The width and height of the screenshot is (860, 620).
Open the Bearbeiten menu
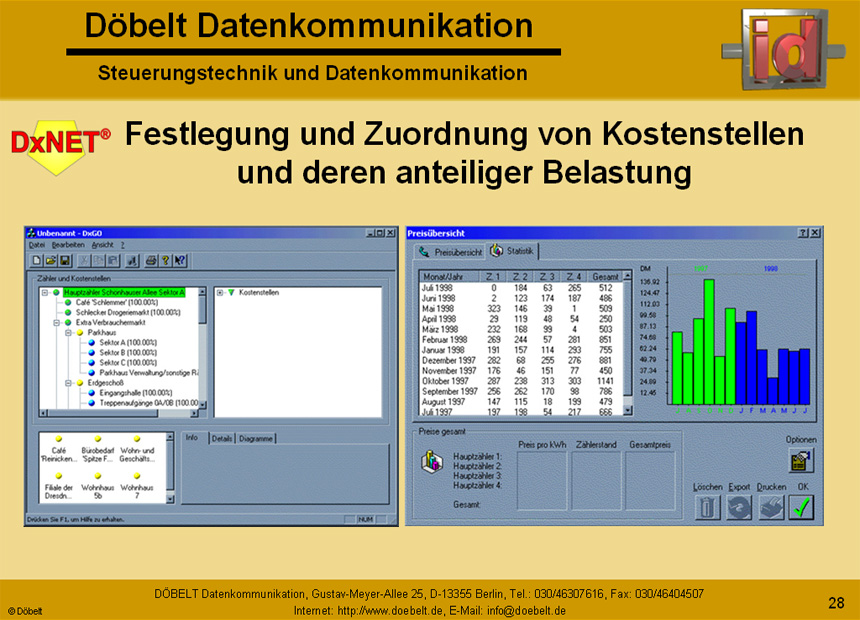[68, 245]
